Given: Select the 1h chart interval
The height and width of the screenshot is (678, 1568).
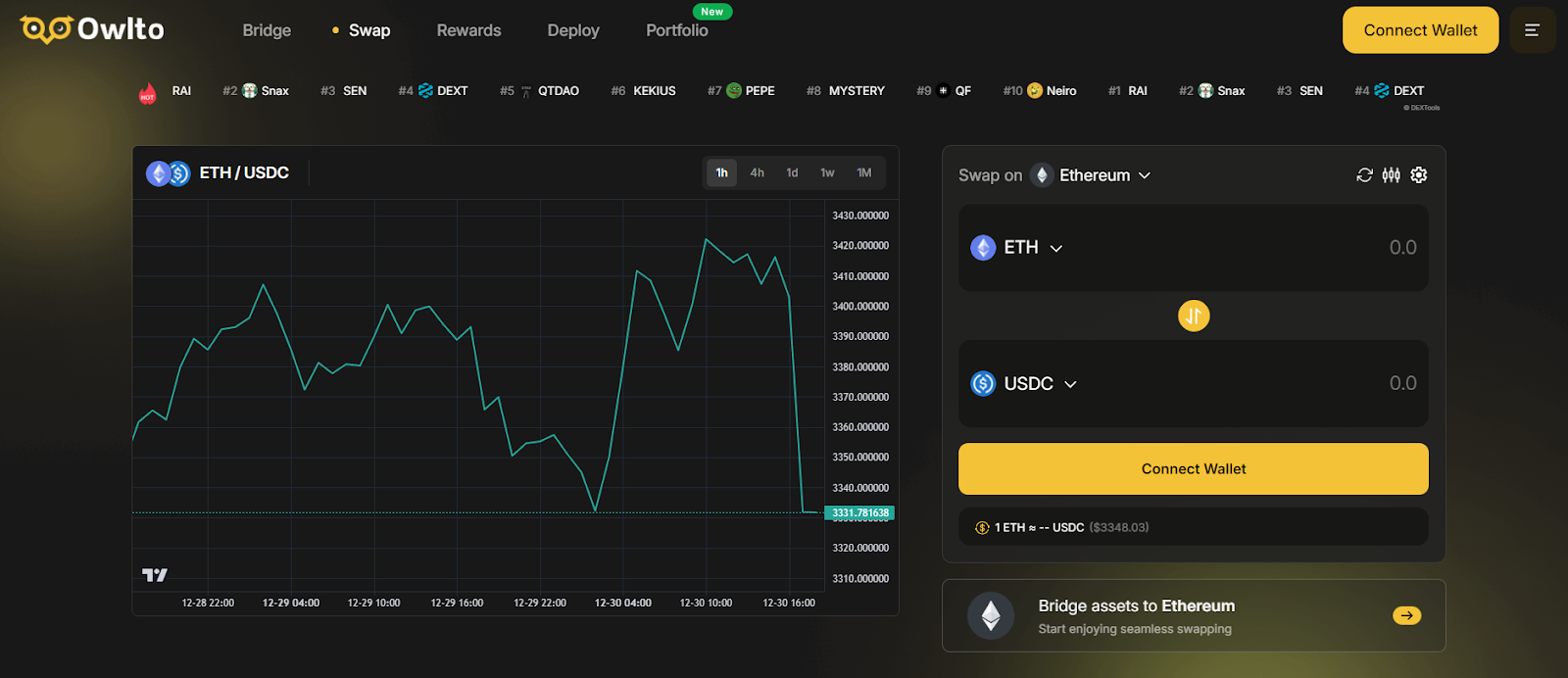Looking at the screenshot, I should pos(722,172).
